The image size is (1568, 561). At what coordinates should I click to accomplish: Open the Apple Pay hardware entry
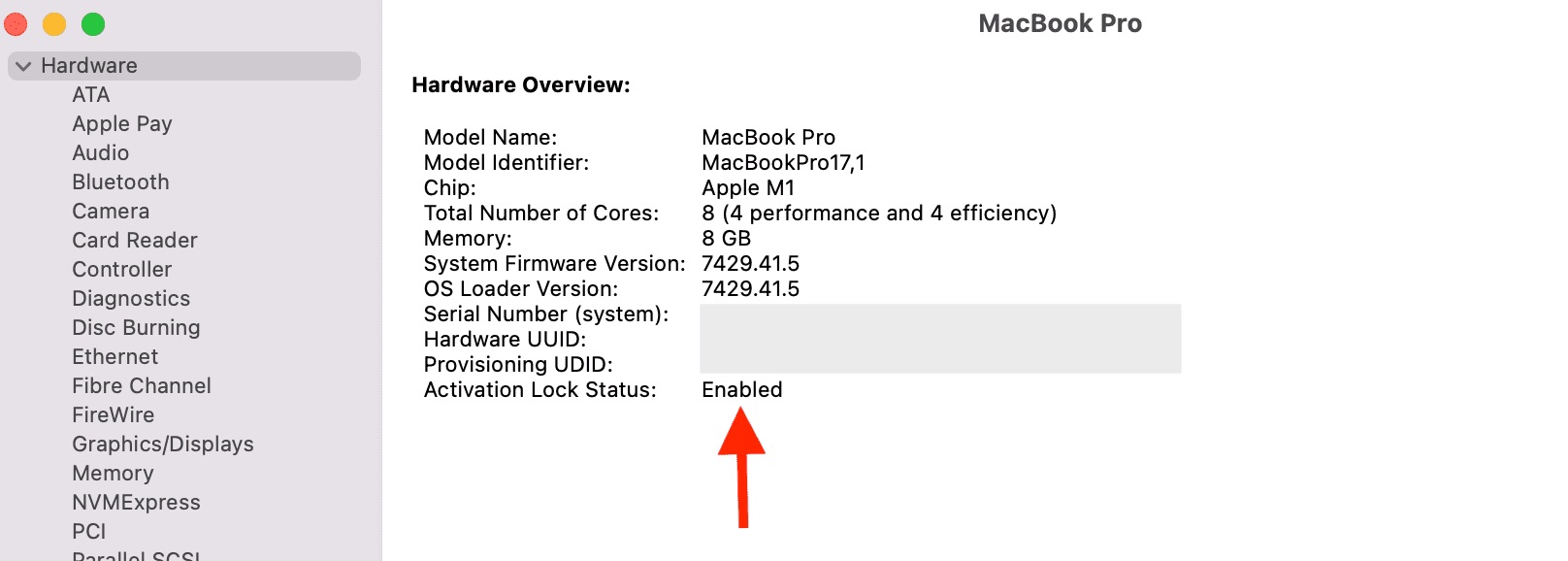coord(122,124)
